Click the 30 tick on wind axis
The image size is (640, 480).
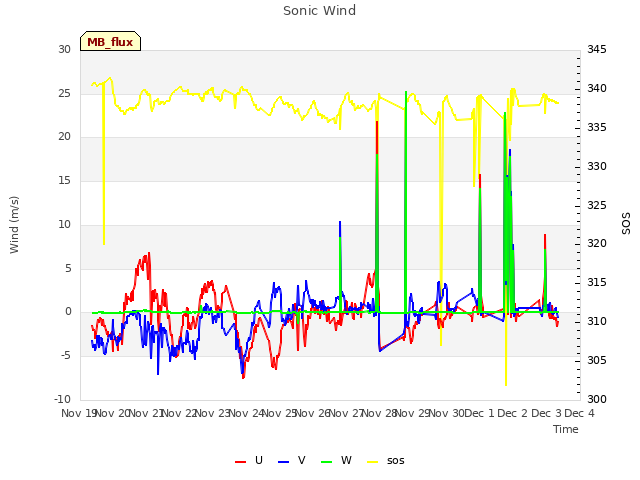click(x=64, y=49)
